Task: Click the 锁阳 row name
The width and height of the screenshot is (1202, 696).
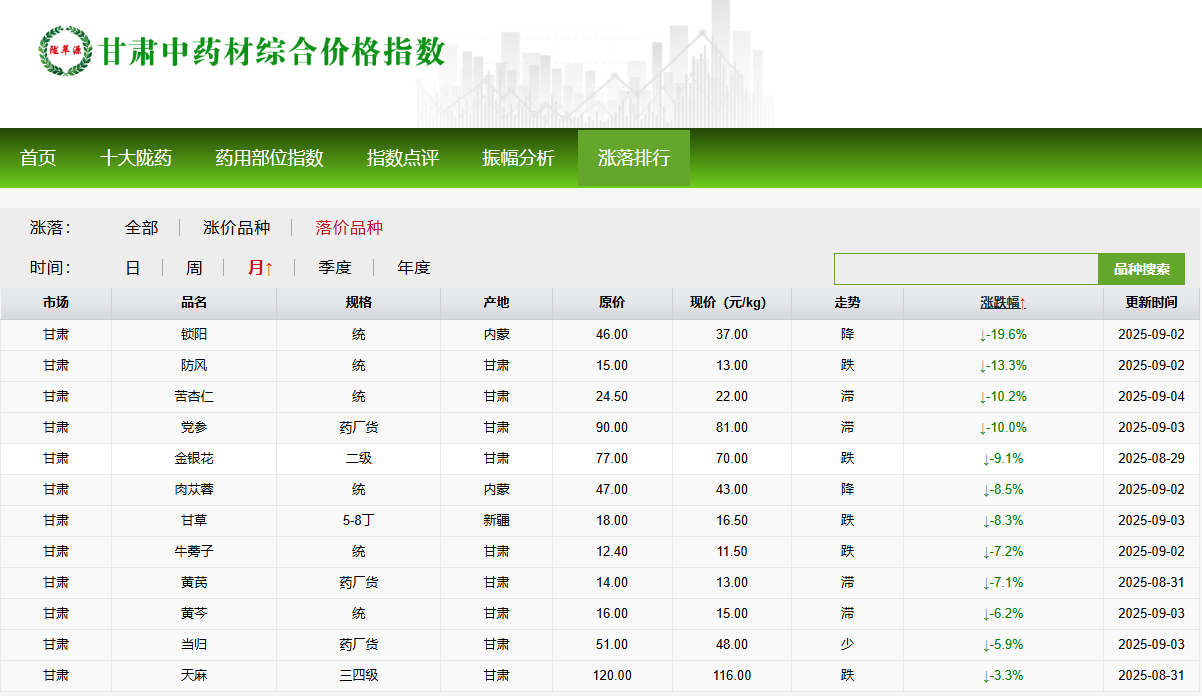Action: pos(194,334)
